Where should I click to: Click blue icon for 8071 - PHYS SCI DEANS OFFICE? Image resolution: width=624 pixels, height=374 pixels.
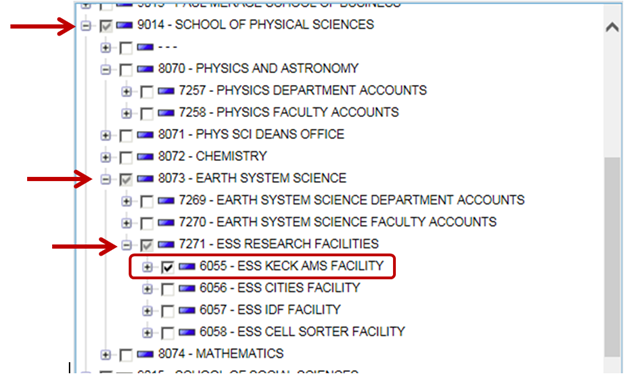[145, 135]
